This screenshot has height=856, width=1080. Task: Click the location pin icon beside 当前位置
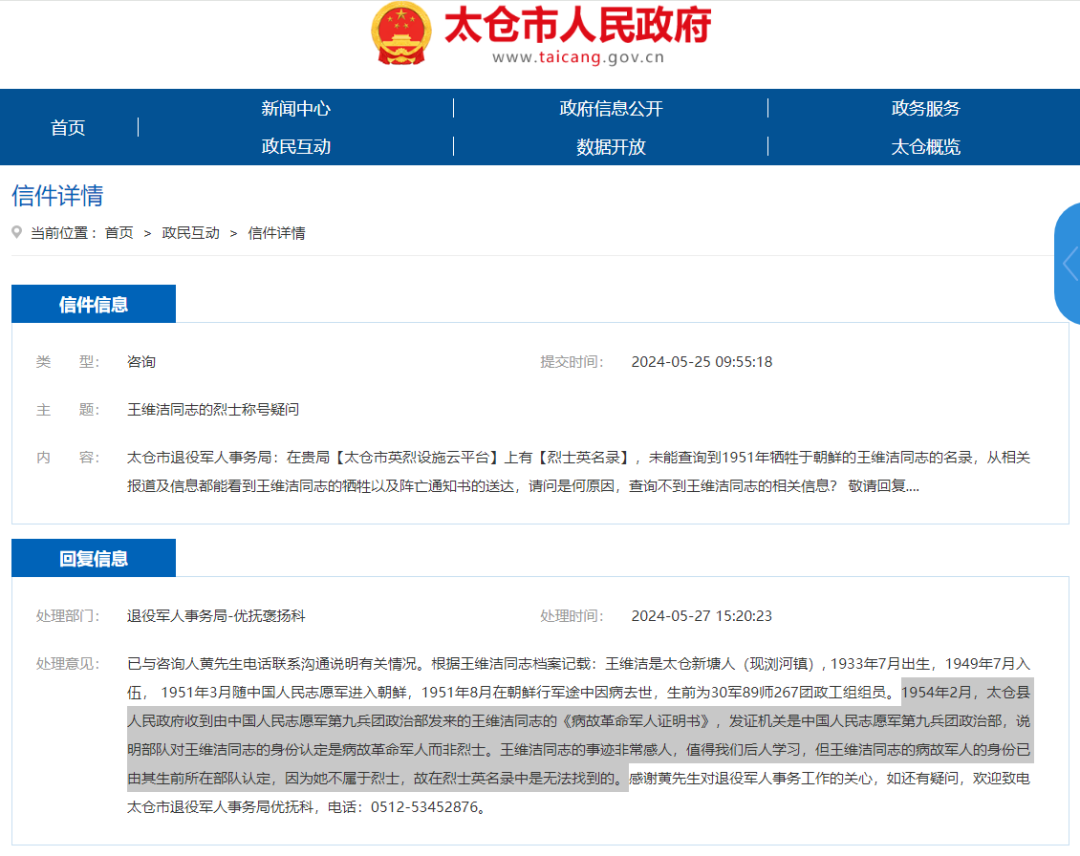click(17, 233)
